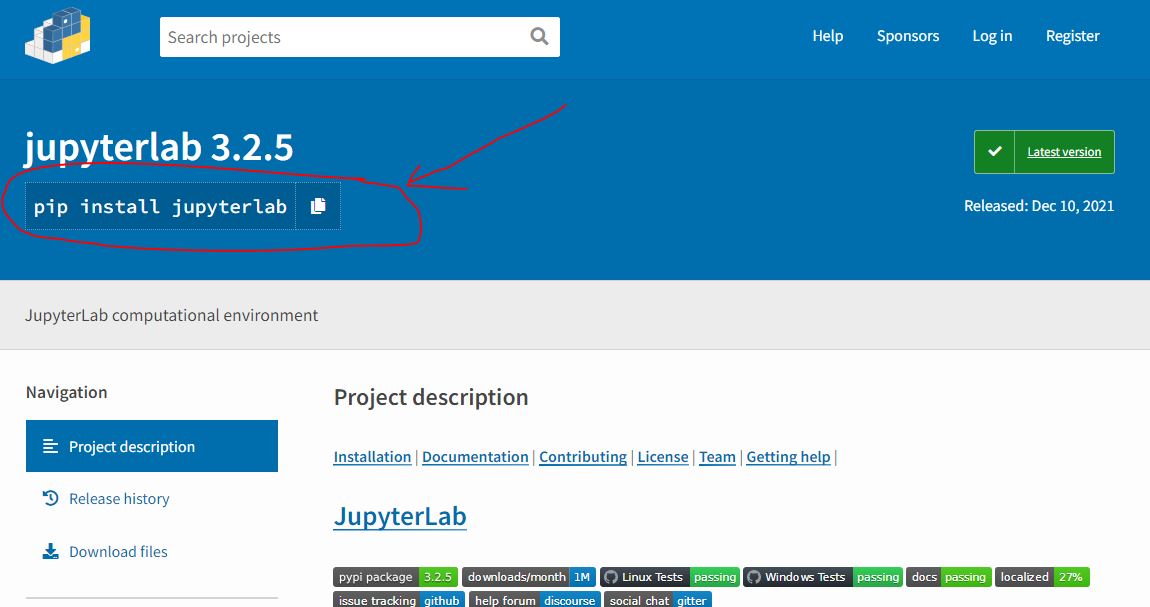
Task: Click the downloads/month 1M badge
Action: (527, 577)
